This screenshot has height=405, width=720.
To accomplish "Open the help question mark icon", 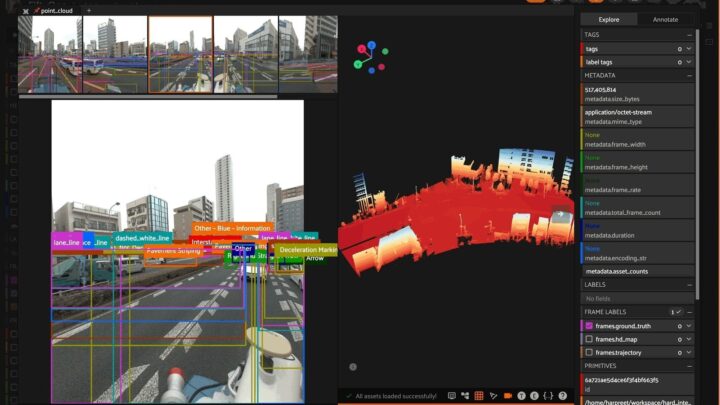I will pyautogui.click(x=562, y=396).
